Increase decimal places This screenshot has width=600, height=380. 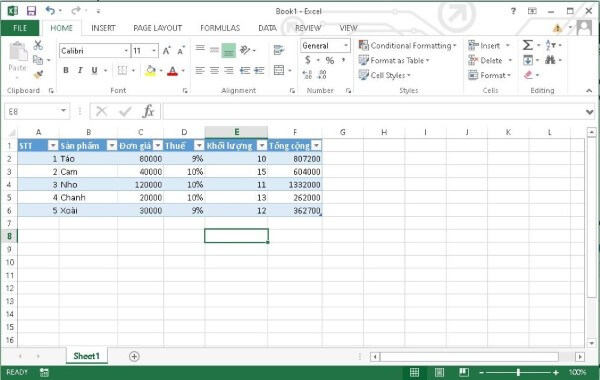tap(307, 75)
